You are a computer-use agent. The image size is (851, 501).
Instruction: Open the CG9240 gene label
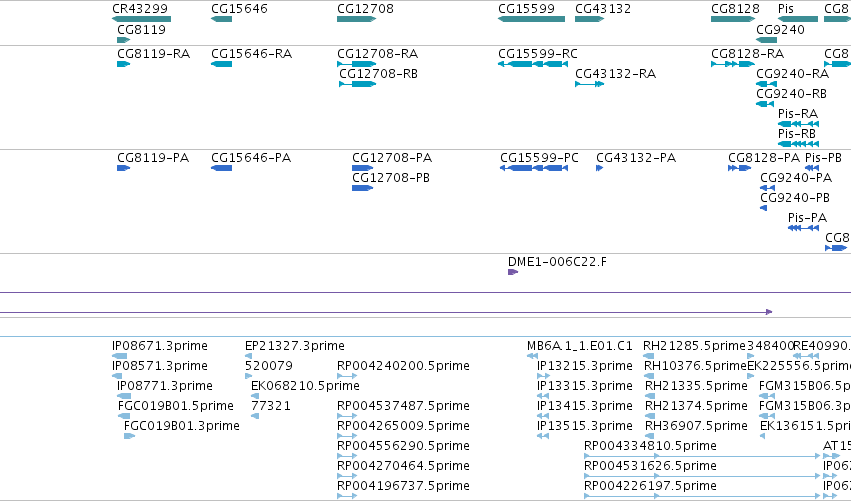pos(780,29)
